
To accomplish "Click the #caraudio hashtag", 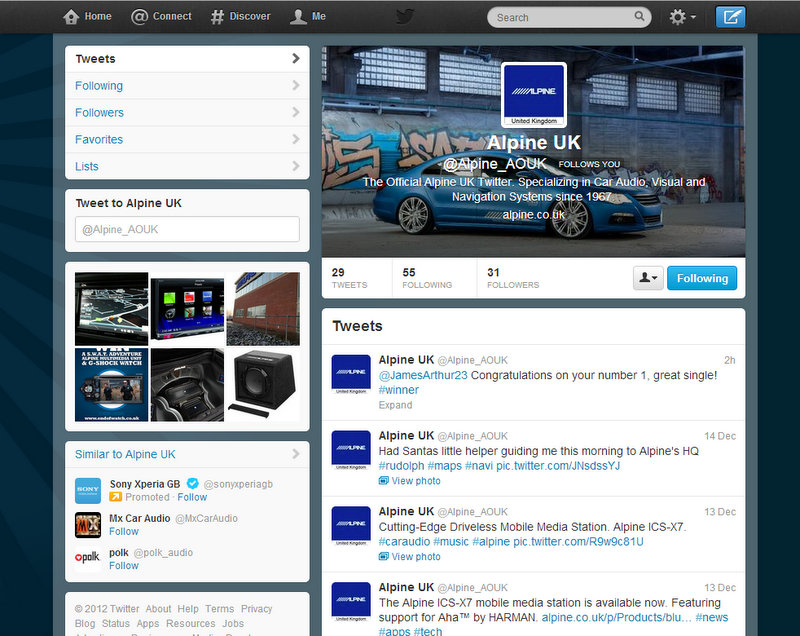I will [405, 542].
